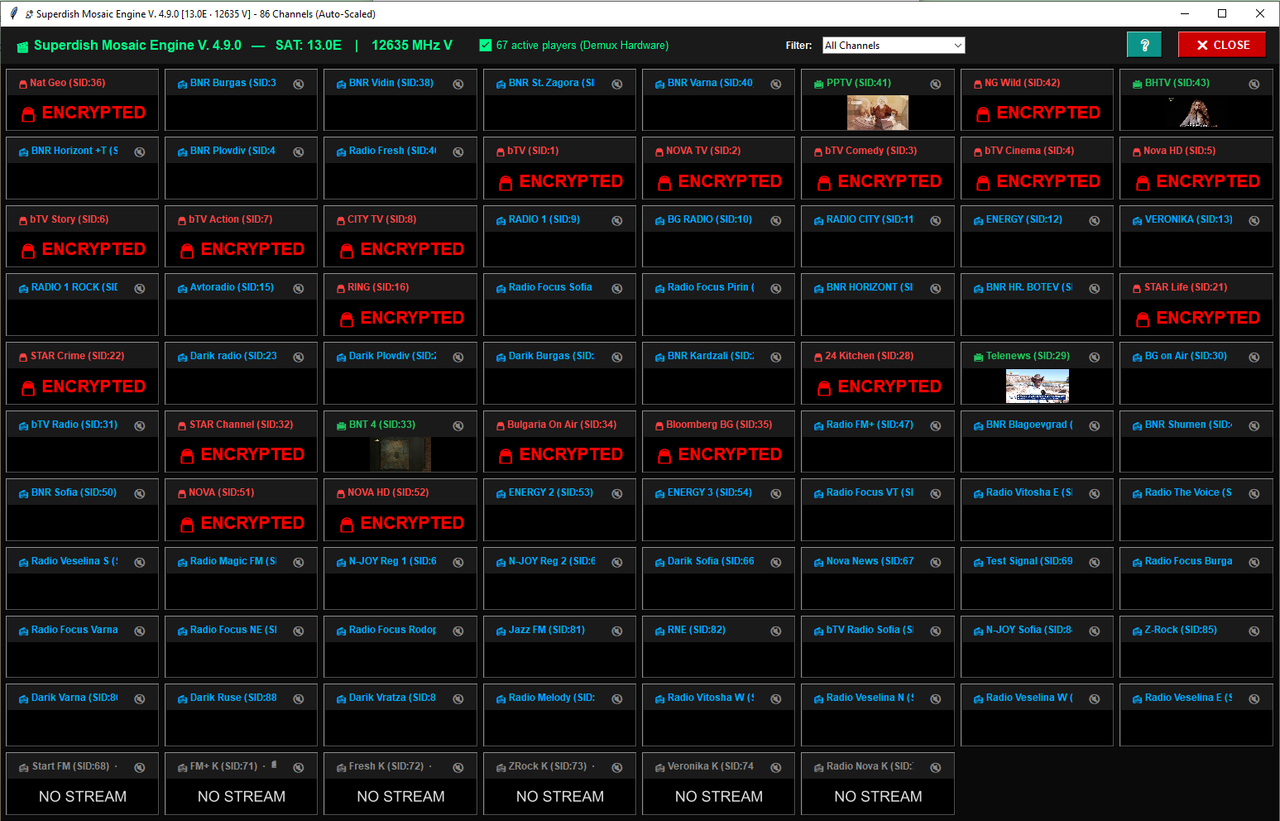Toggle mute on the Nova News card
This screenshot has height=821, width=1280.
click(935, 563)
